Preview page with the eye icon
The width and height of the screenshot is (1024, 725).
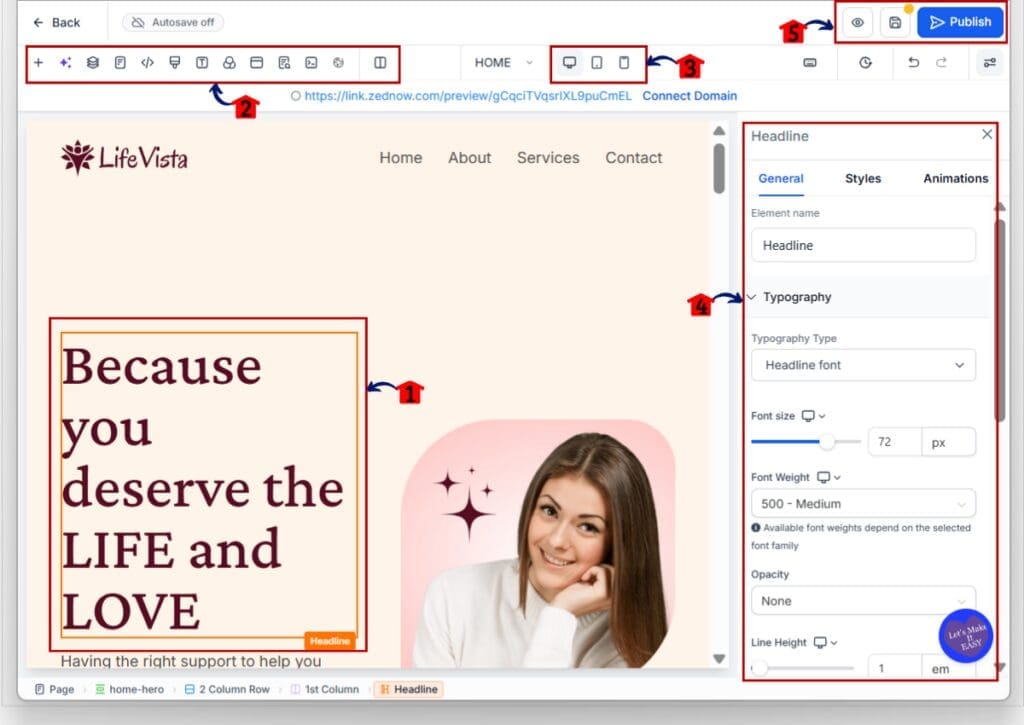pos(857,22)
